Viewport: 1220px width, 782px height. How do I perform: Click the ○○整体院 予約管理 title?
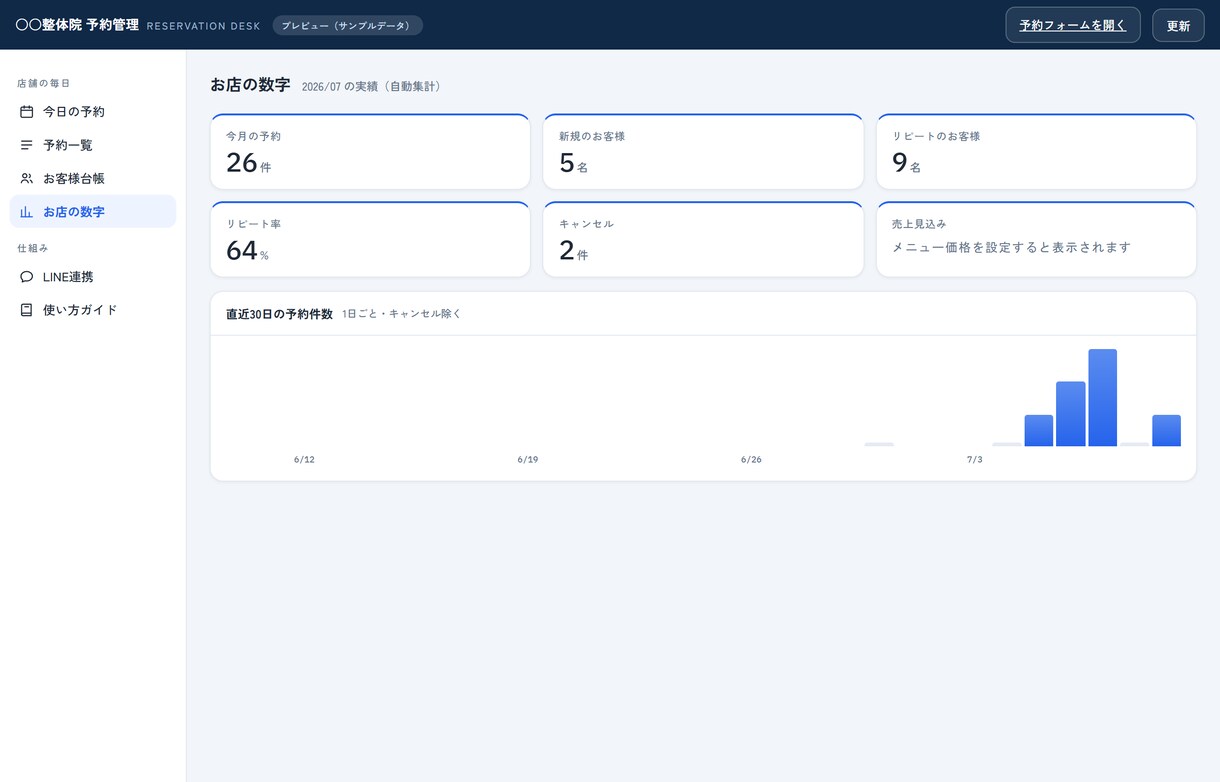[77, 25]
